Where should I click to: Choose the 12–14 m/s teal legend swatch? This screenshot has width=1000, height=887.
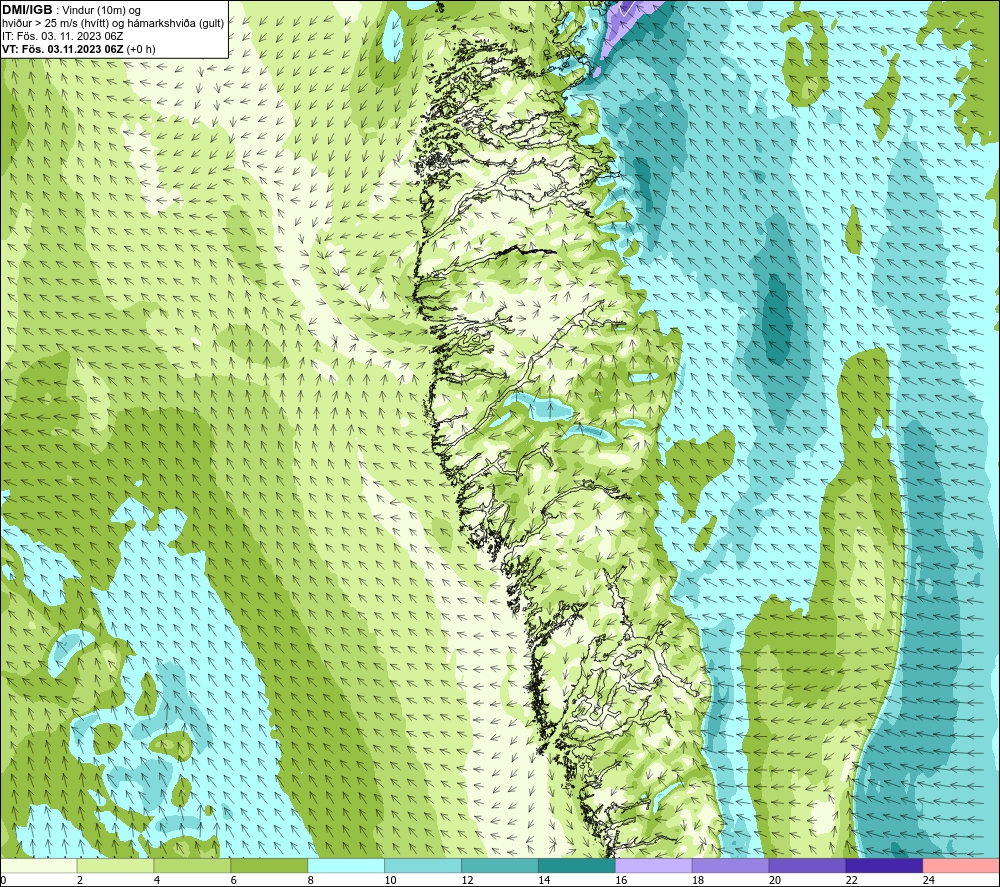[x=499, y=865]
